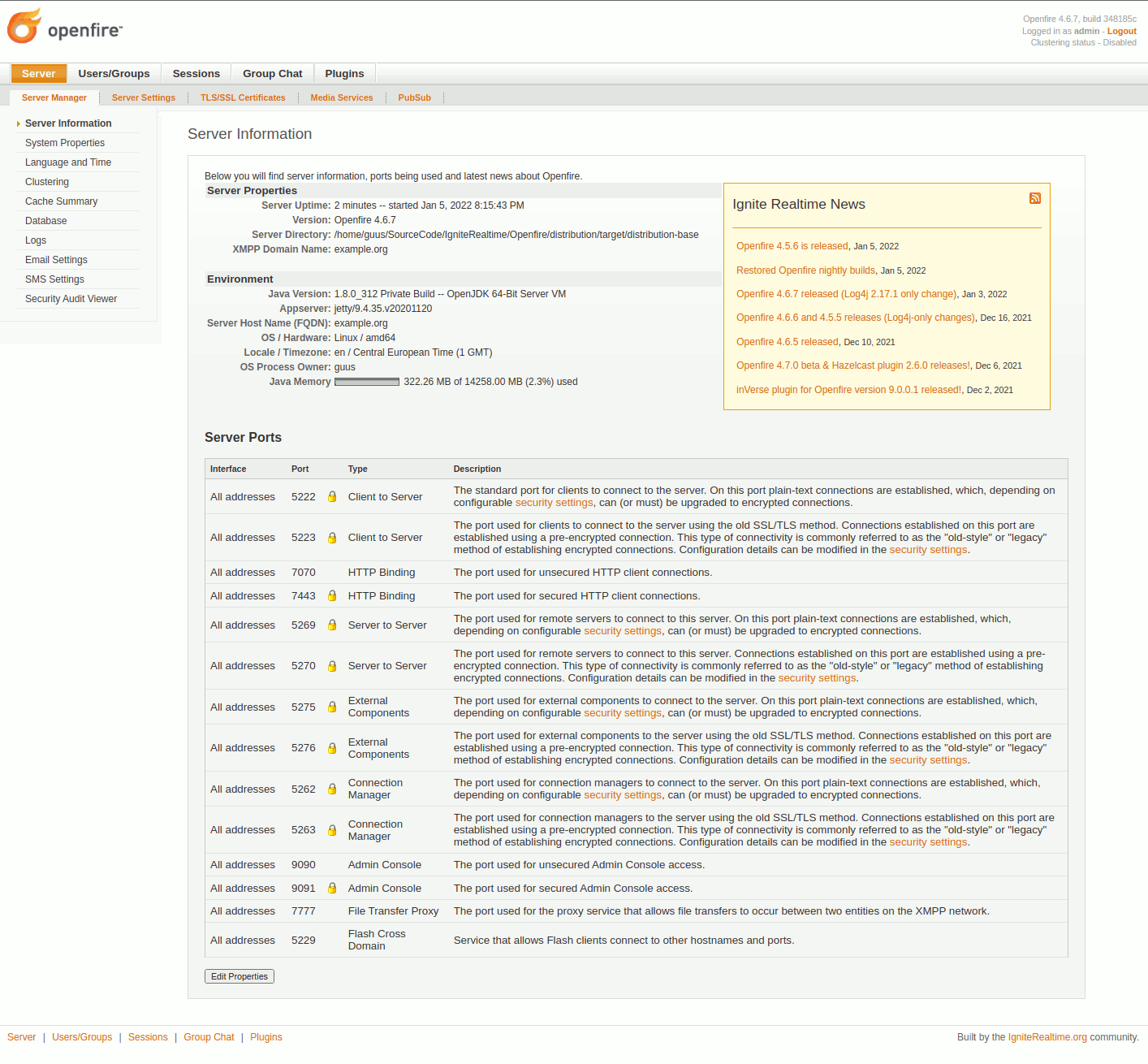The image size is (1148, 1064).
Task: Open the 'Openfire 4.6.5 released' news link
Action: click(788, 342)
